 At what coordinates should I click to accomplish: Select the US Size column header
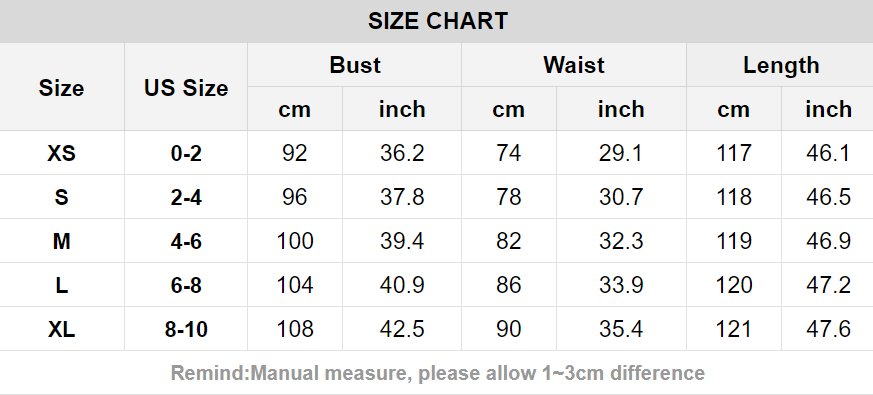(x=186, y=88)
